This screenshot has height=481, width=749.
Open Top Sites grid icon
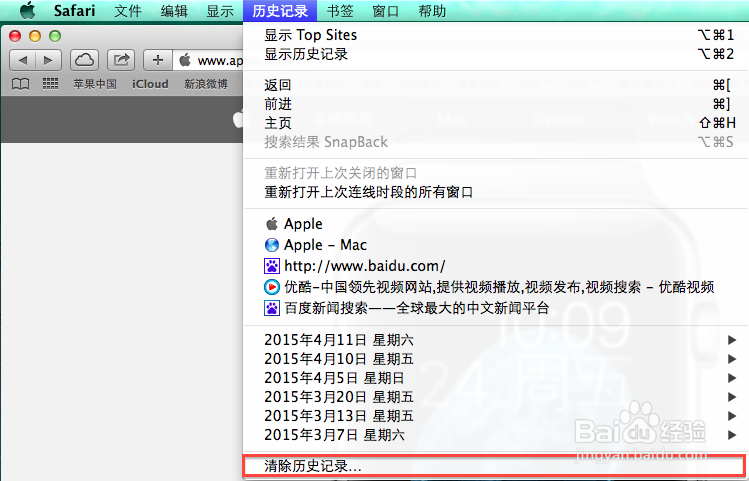50,84
